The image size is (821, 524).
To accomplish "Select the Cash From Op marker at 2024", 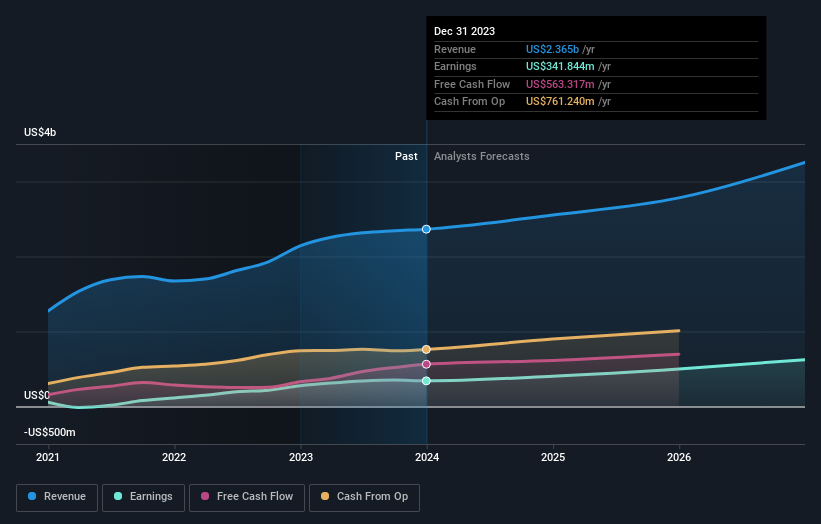I will pos(426,349).
